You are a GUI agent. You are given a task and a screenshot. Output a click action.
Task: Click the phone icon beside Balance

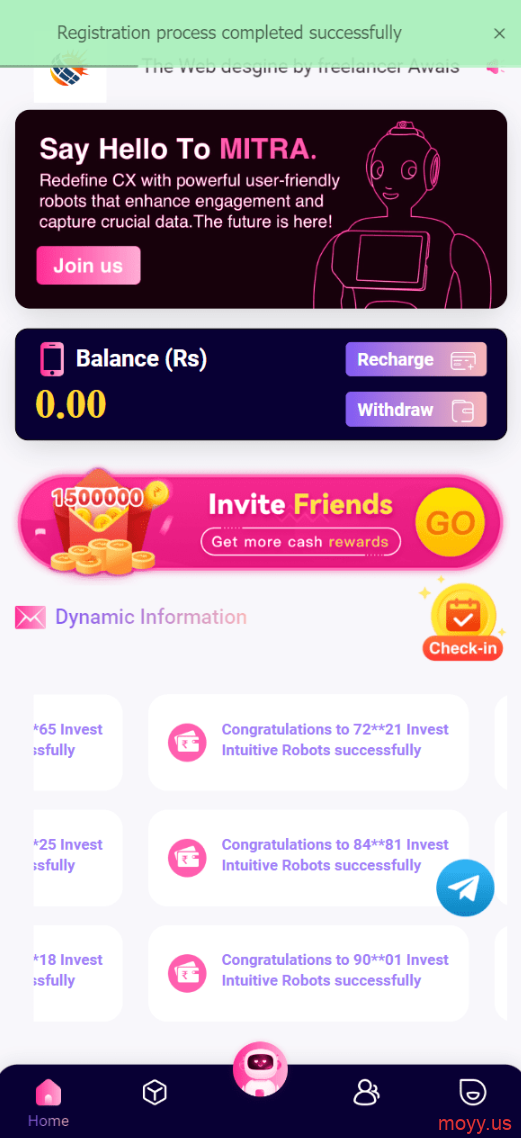52,359
